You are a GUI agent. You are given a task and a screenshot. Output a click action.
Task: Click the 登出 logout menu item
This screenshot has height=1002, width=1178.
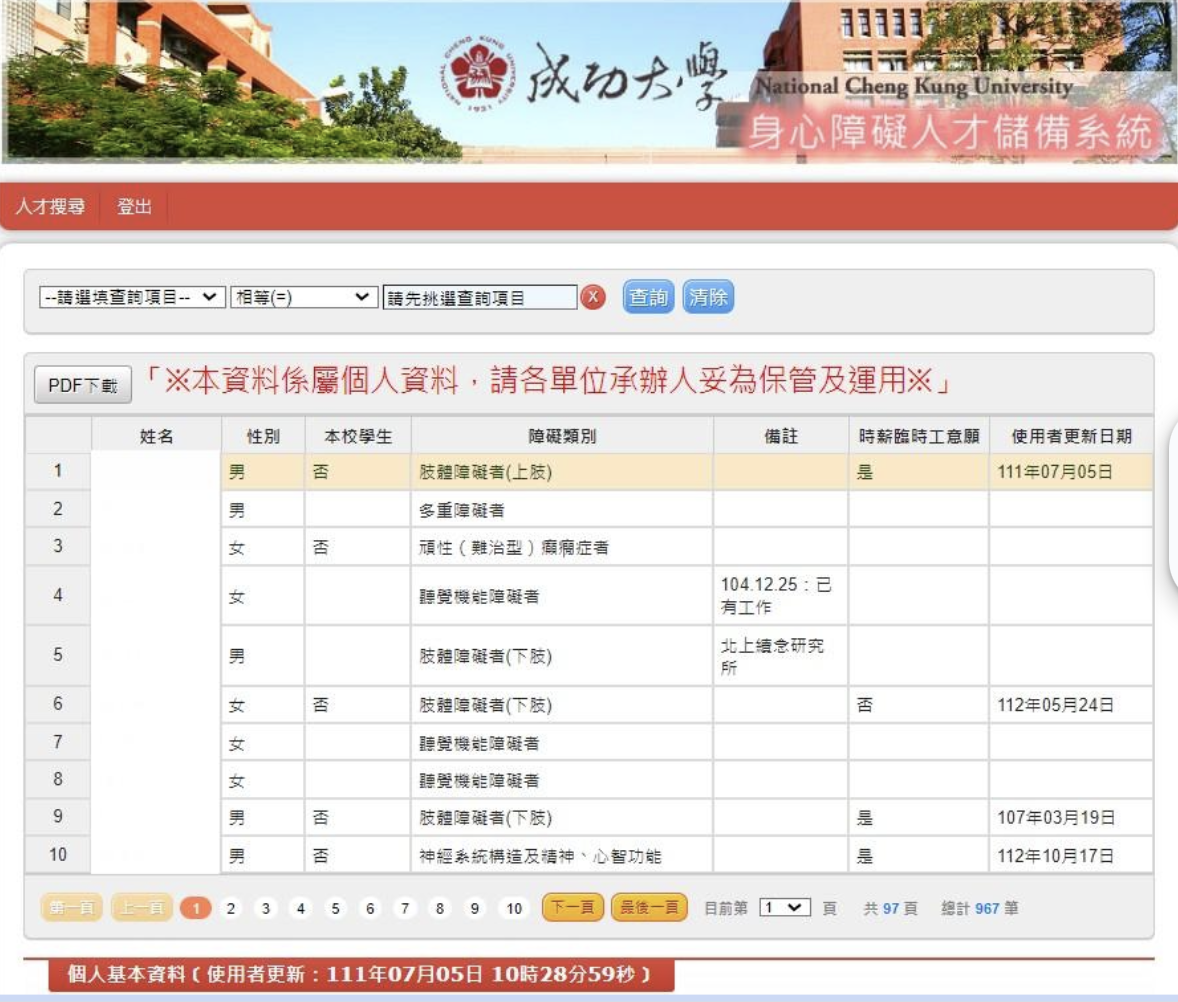[x=134, y=207]
